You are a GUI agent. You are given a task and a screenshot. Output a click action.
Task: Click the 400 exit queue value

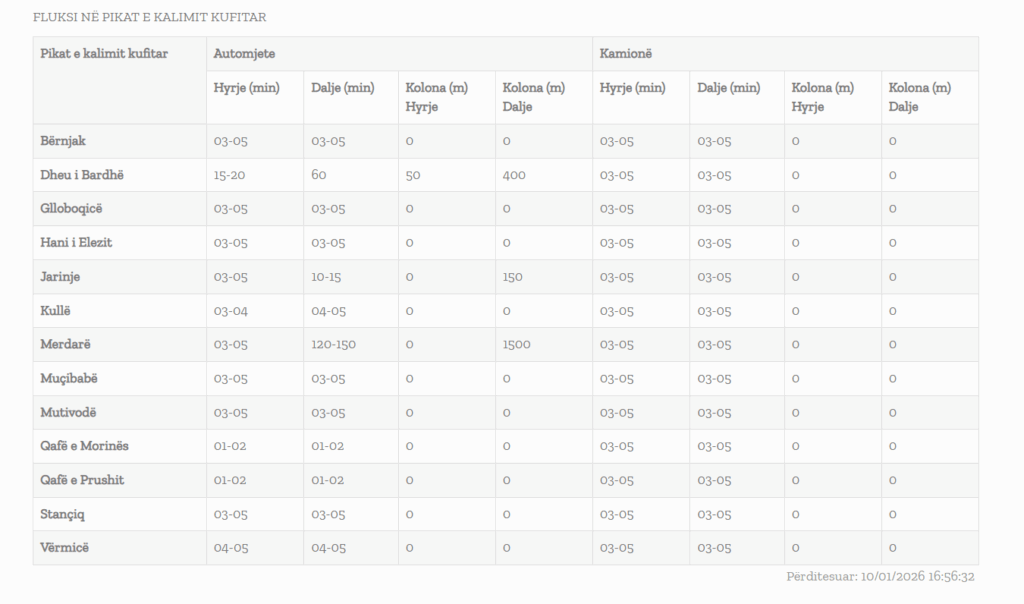(514, 175)
